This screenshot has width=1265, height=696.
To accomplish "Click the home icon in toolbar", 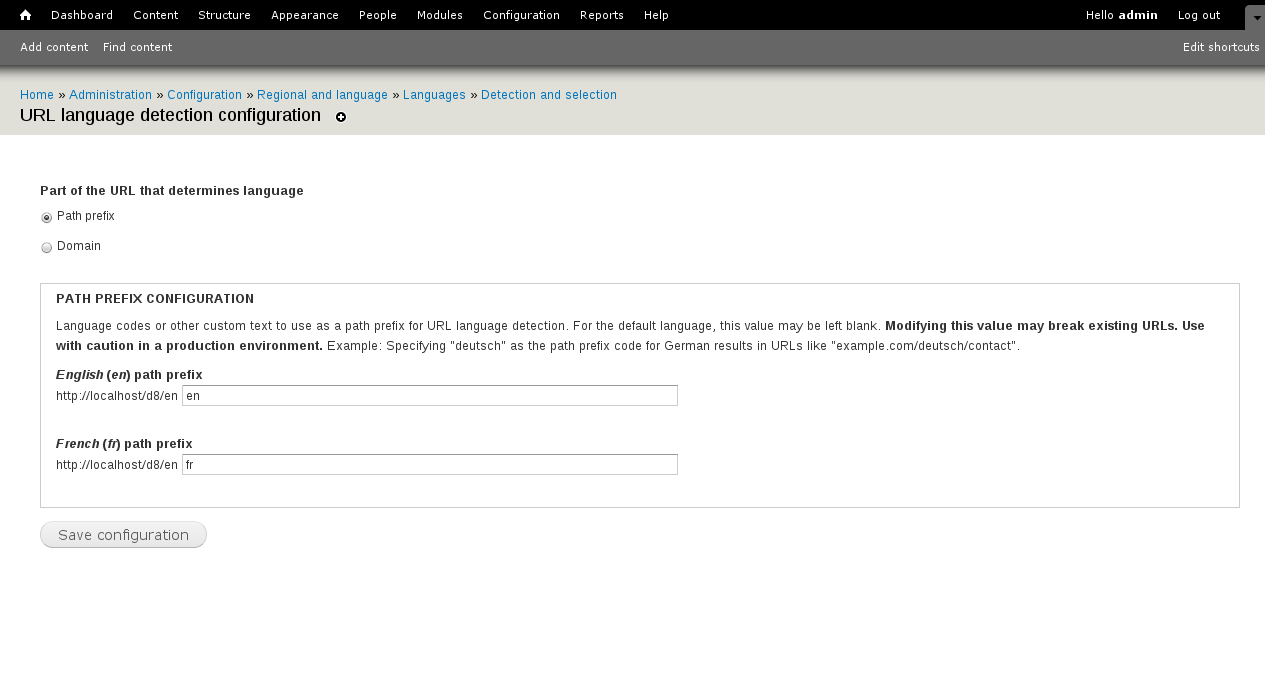I will pyautogui.click(x=25, y=15).
